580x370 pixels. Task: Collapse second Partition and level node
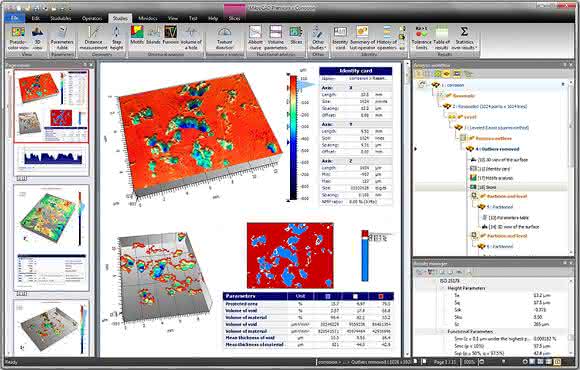tap(474, 236)
